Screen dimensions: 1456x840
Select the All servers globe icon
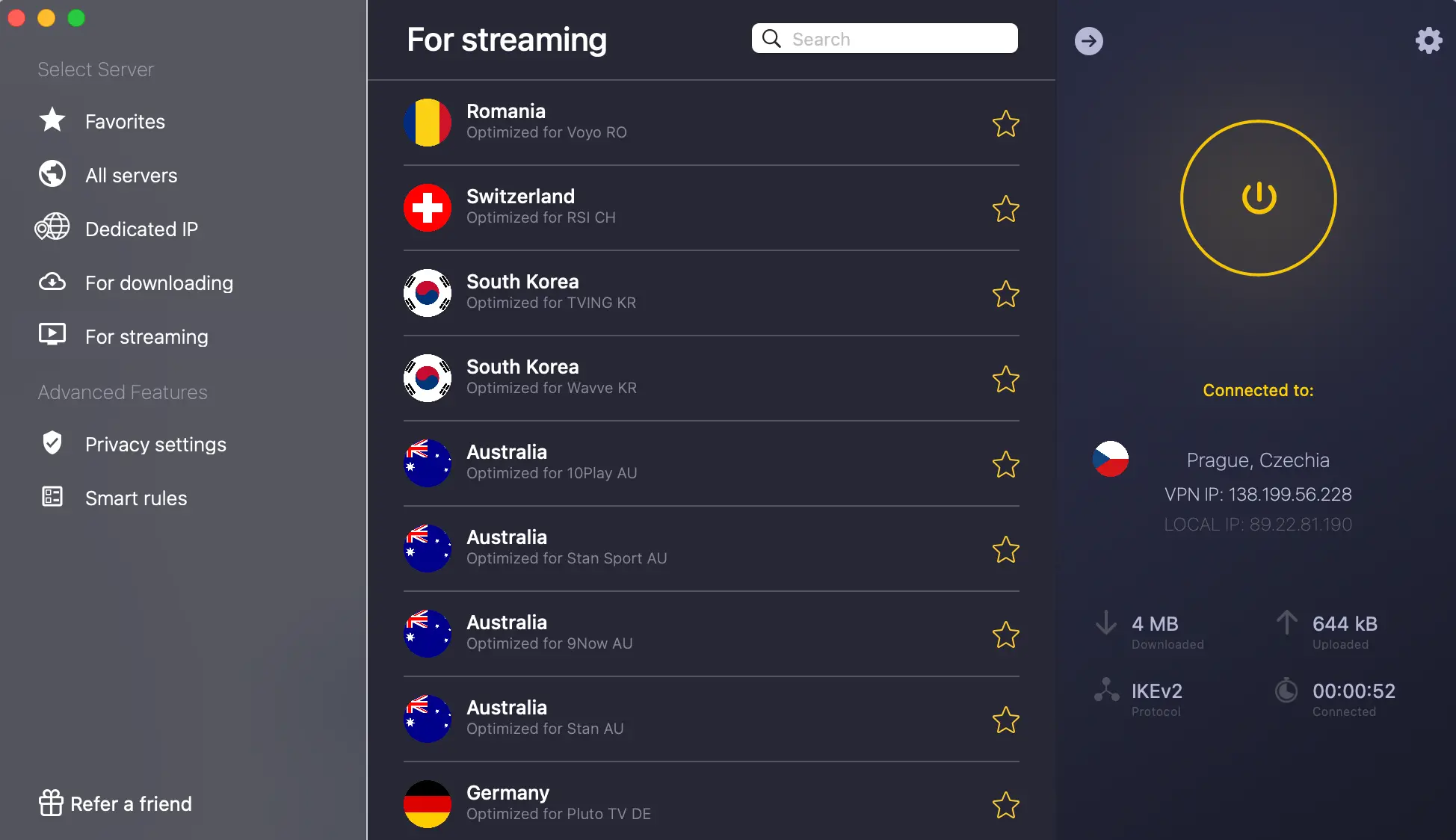point(52,174)
